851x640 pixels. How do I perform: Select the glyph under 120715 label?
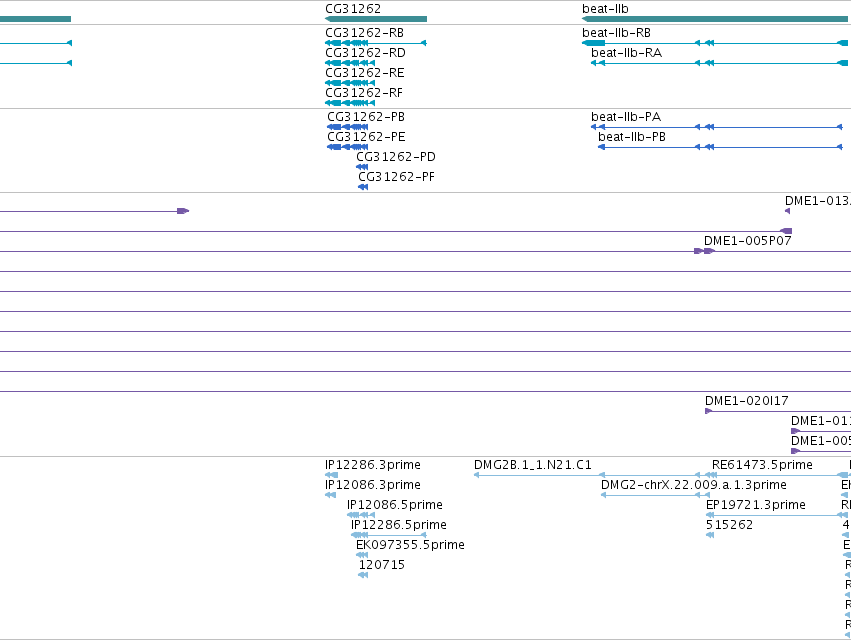(x=363, y=575)
